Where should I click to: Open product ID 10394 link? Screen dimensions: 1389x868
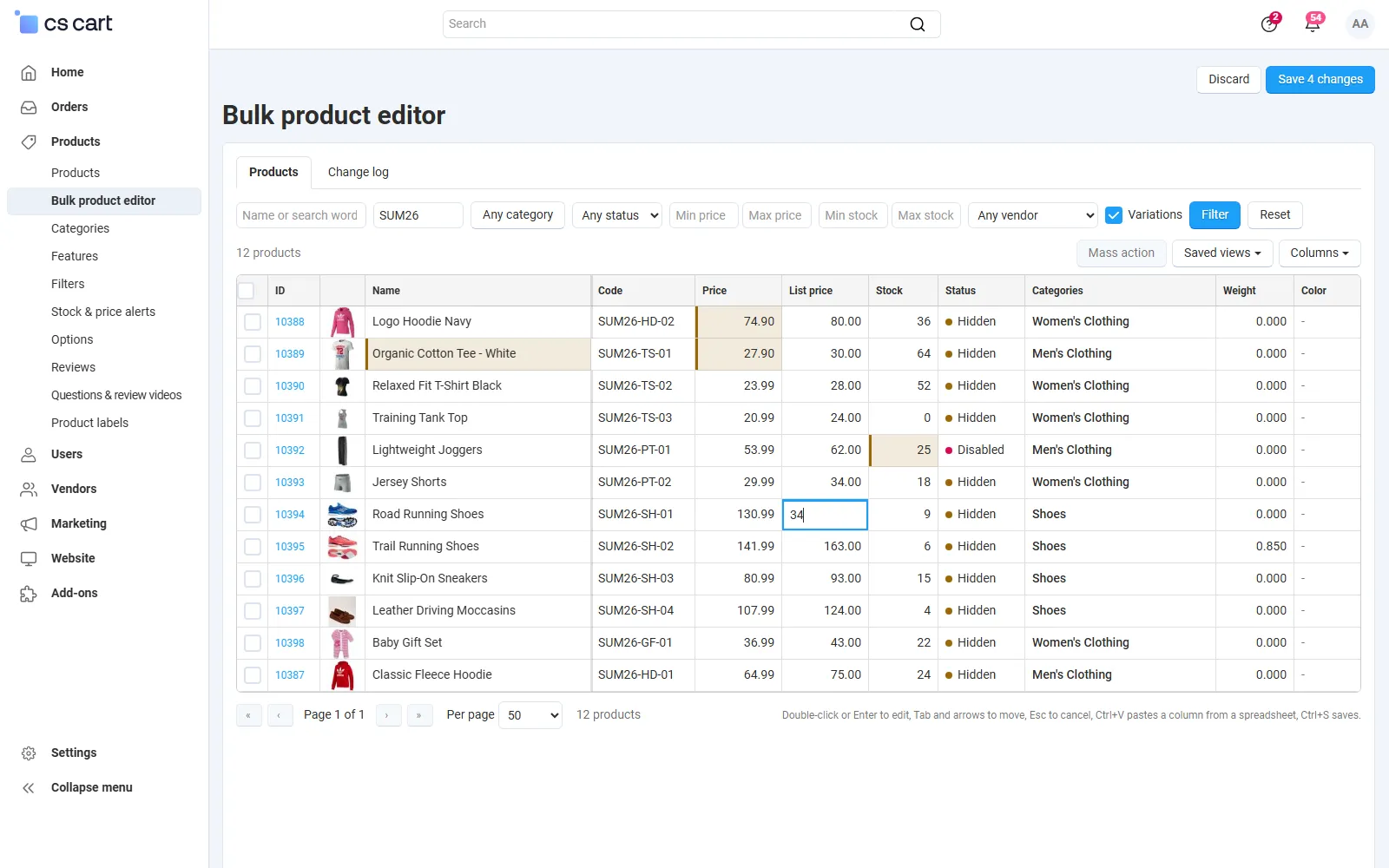[x=290, y=515]
